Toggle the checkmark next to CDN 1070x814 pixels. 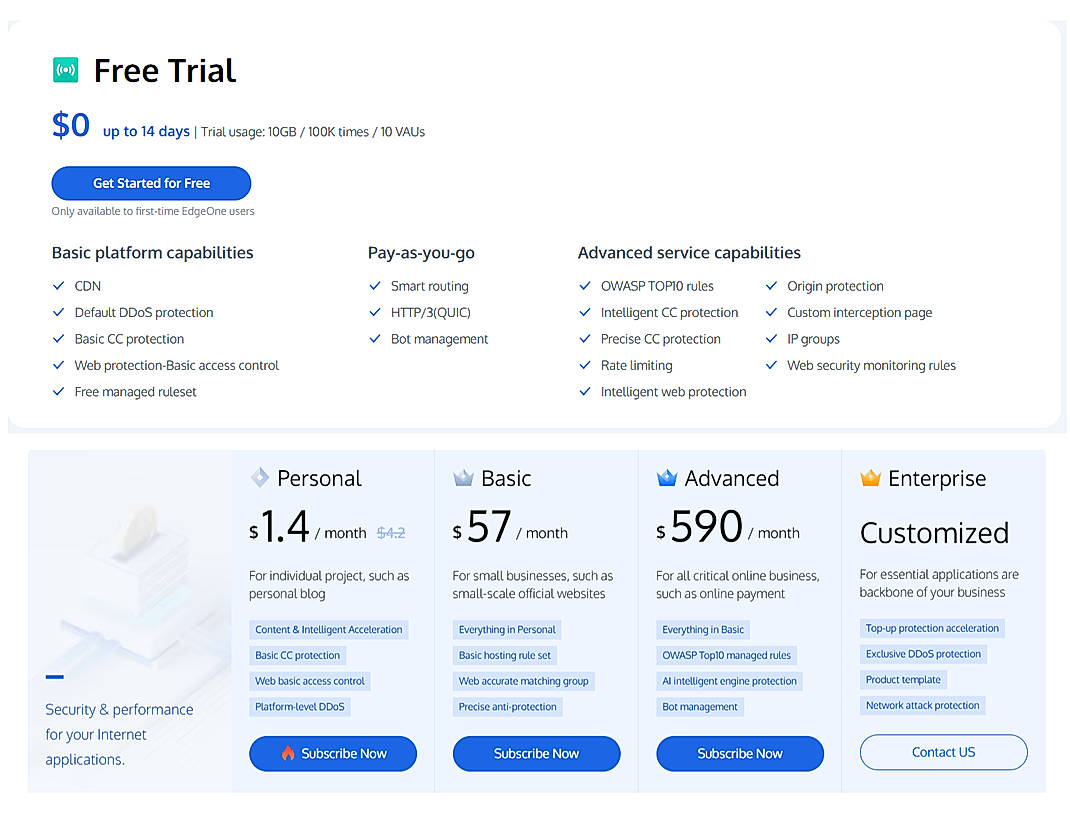click(x=58, y=286)
